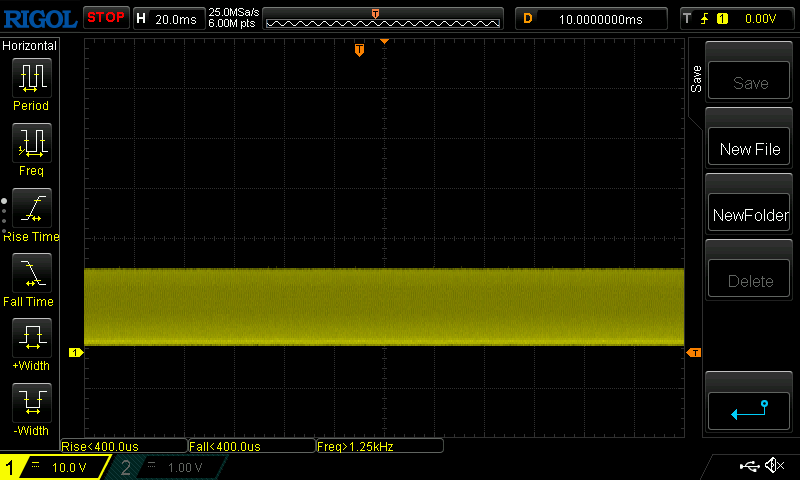This screenshot has width=800, height=480.
Task: Select the Period measurement icon
Action: tap(30, 77)
